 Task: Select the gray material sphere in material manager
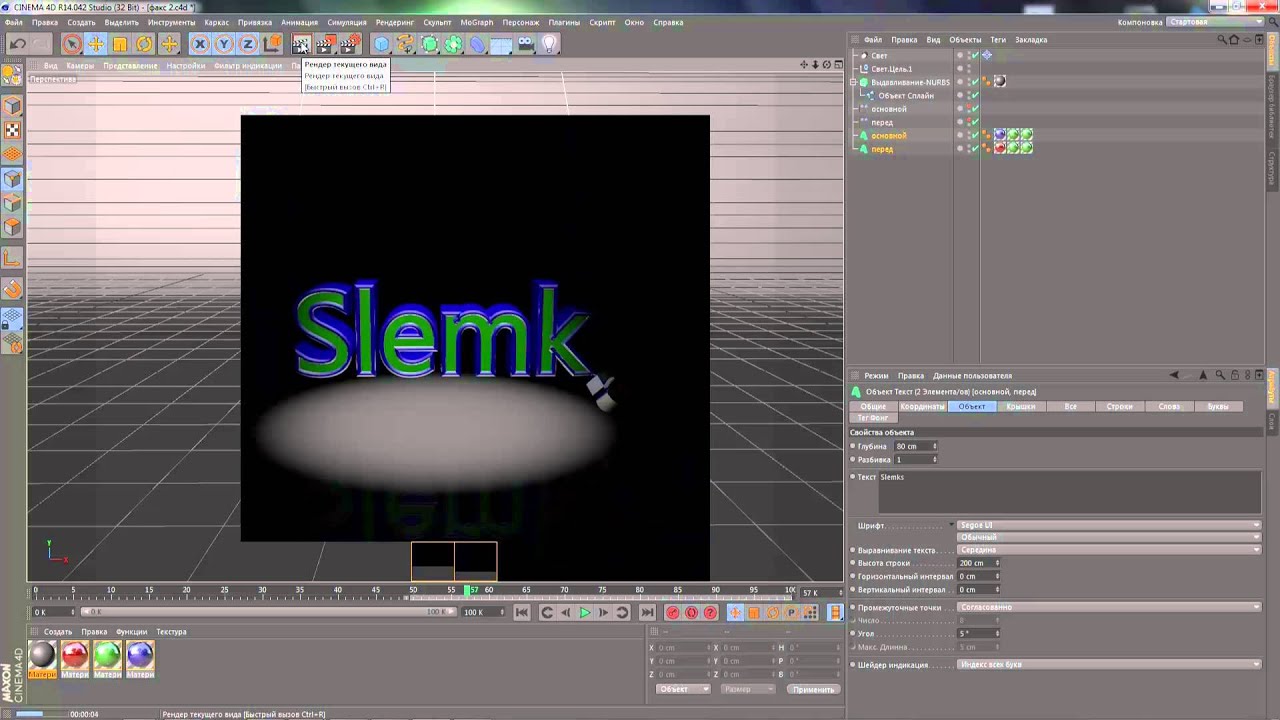42,655
